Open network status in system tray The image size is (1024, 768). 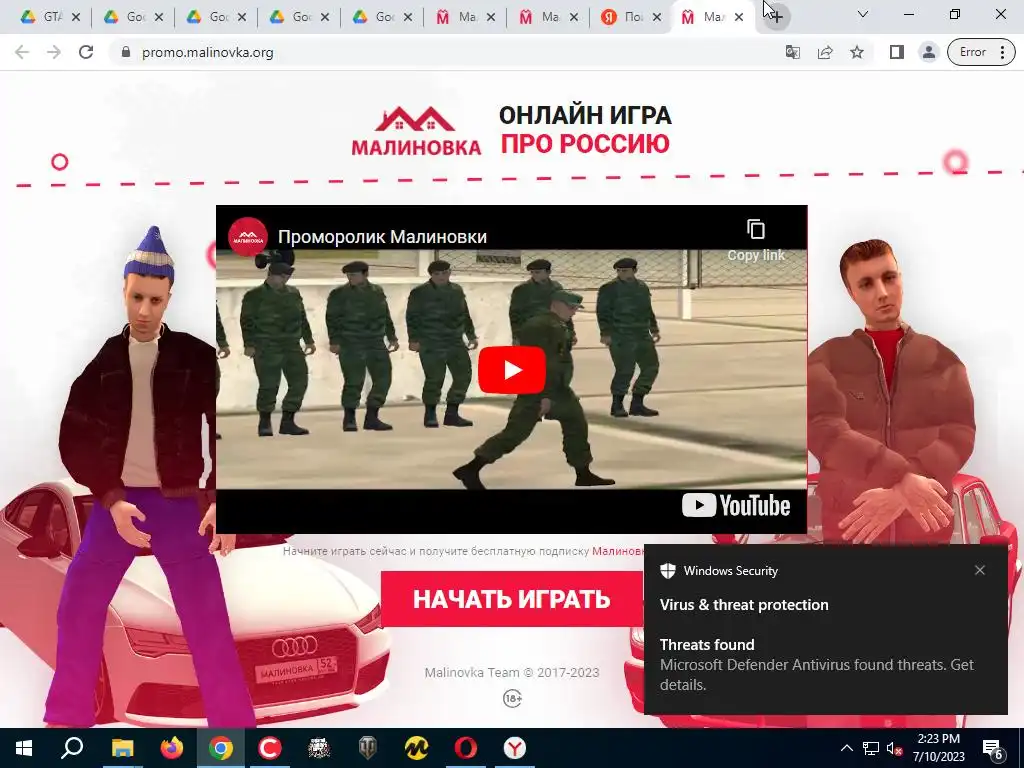tap(871, 748)
